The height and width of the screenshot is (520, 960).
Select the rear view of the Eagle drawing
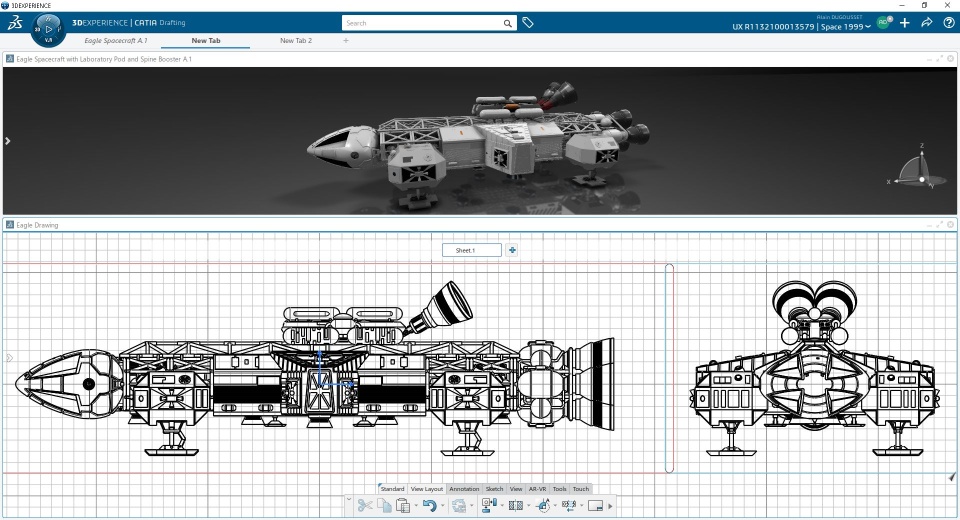[814, 368]
